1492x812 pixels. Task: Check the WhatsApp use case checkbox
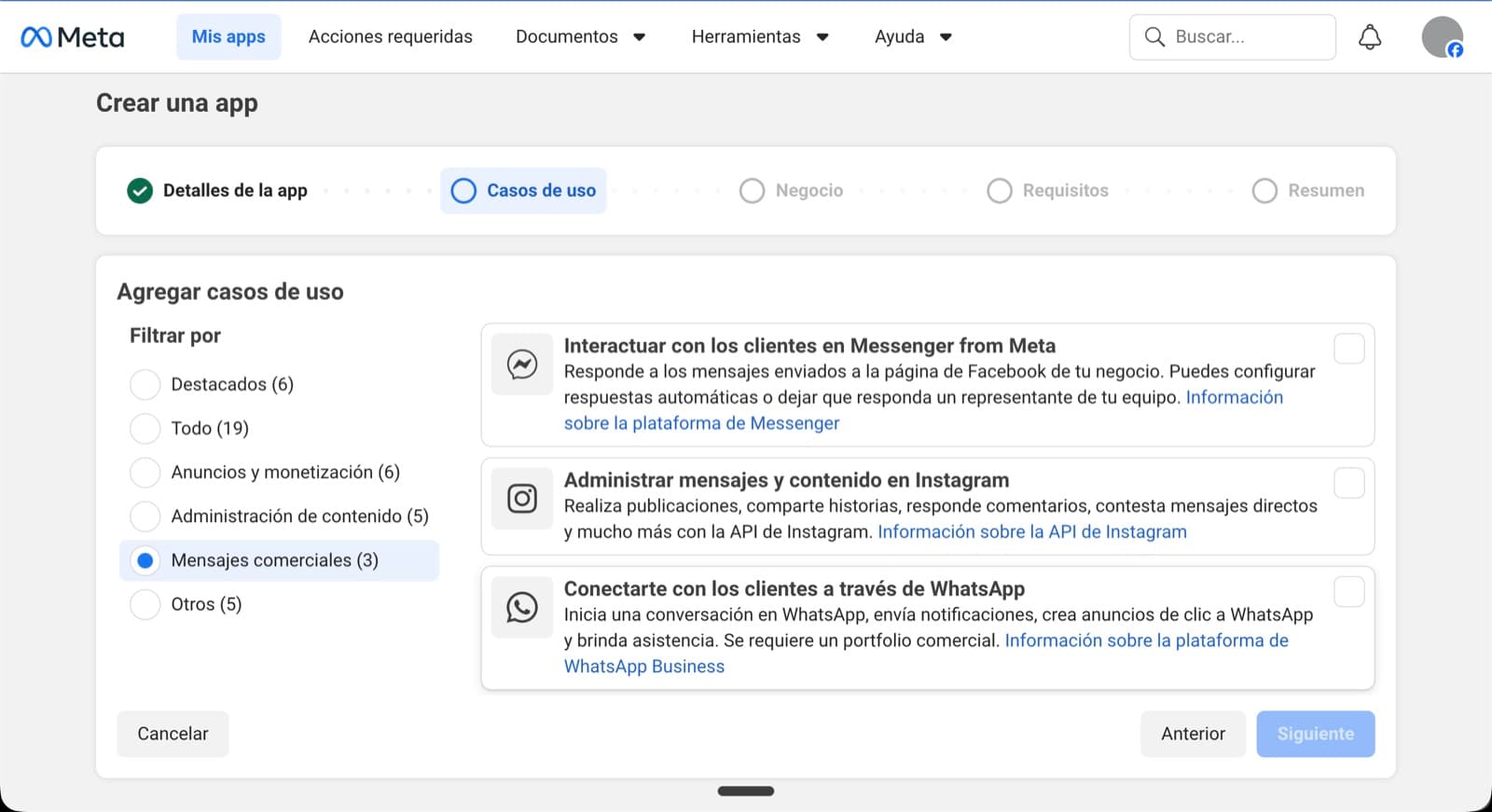pyautogui.click(x=1349, y=591)
